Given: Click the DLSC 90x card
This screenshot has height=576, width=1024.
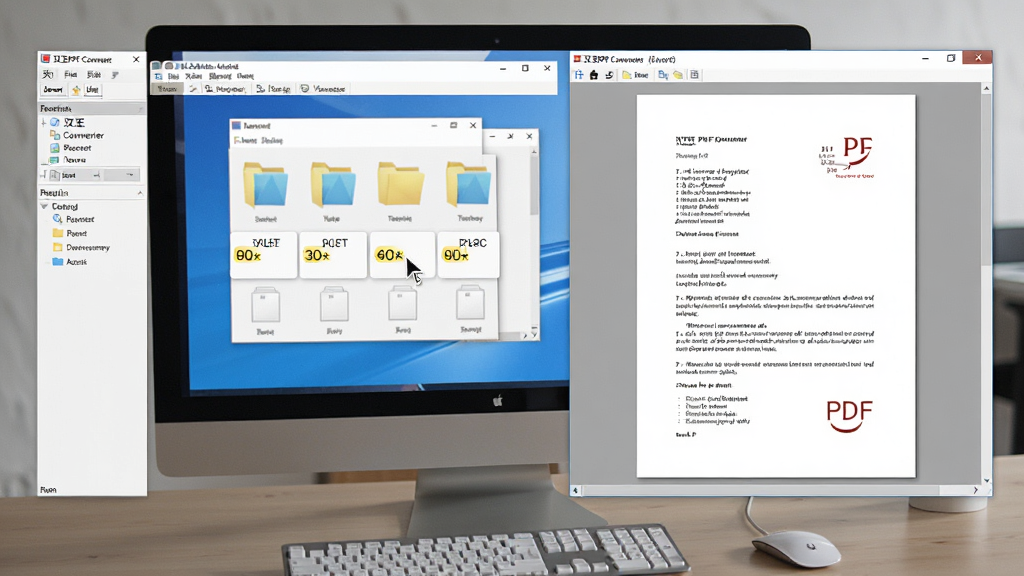Looking at the screenshot, I should point(468,254).
